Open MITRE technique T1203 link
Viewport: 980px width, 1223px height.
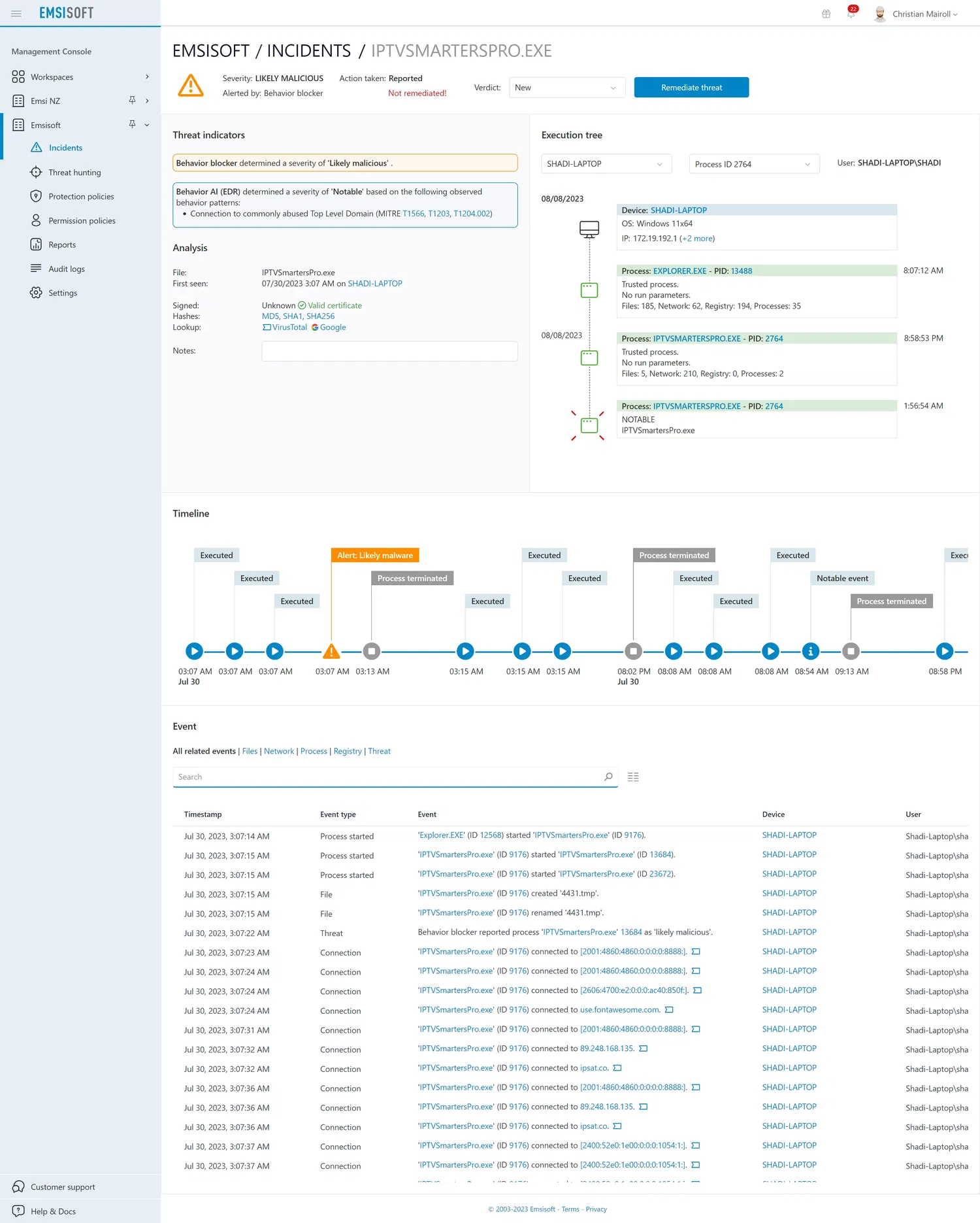[439, 214]
